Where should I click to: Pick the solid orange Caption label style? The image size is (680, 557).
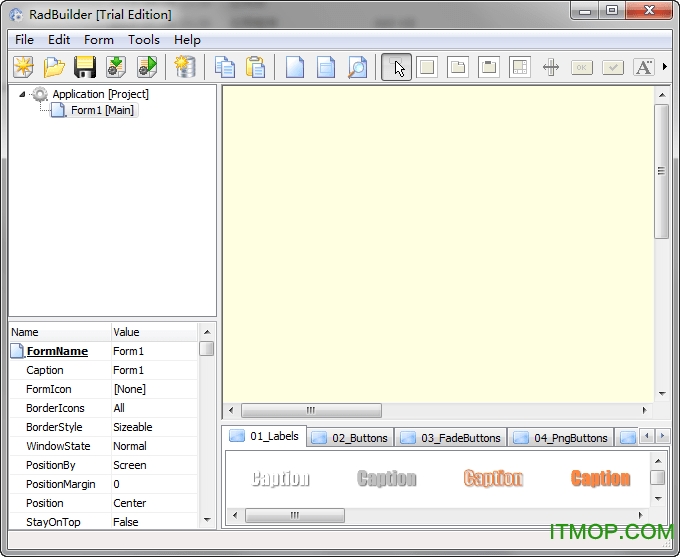pos(601,478)
